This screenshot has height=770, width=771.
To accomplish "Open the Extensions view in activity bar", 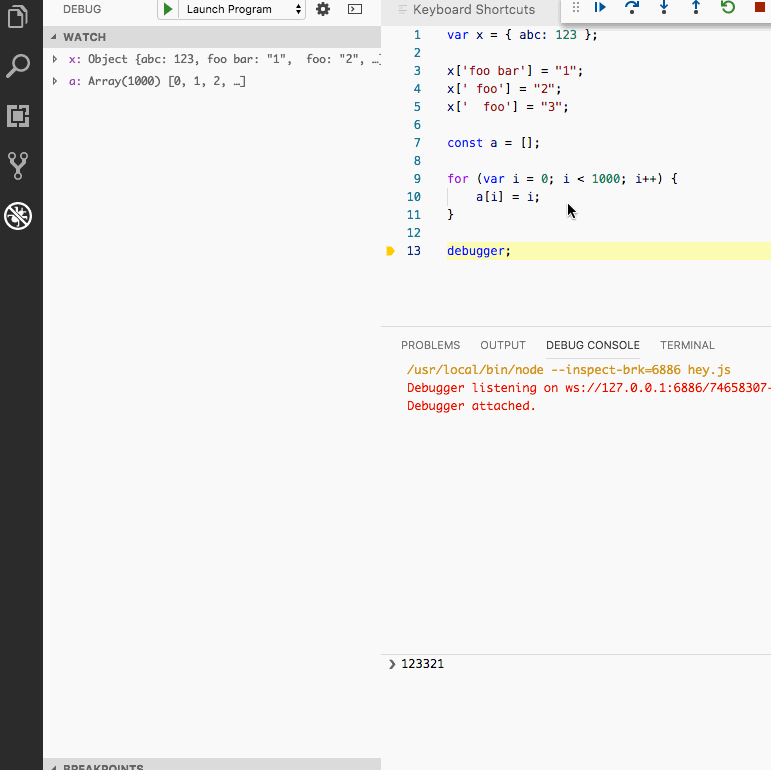I will pos(18,116).
